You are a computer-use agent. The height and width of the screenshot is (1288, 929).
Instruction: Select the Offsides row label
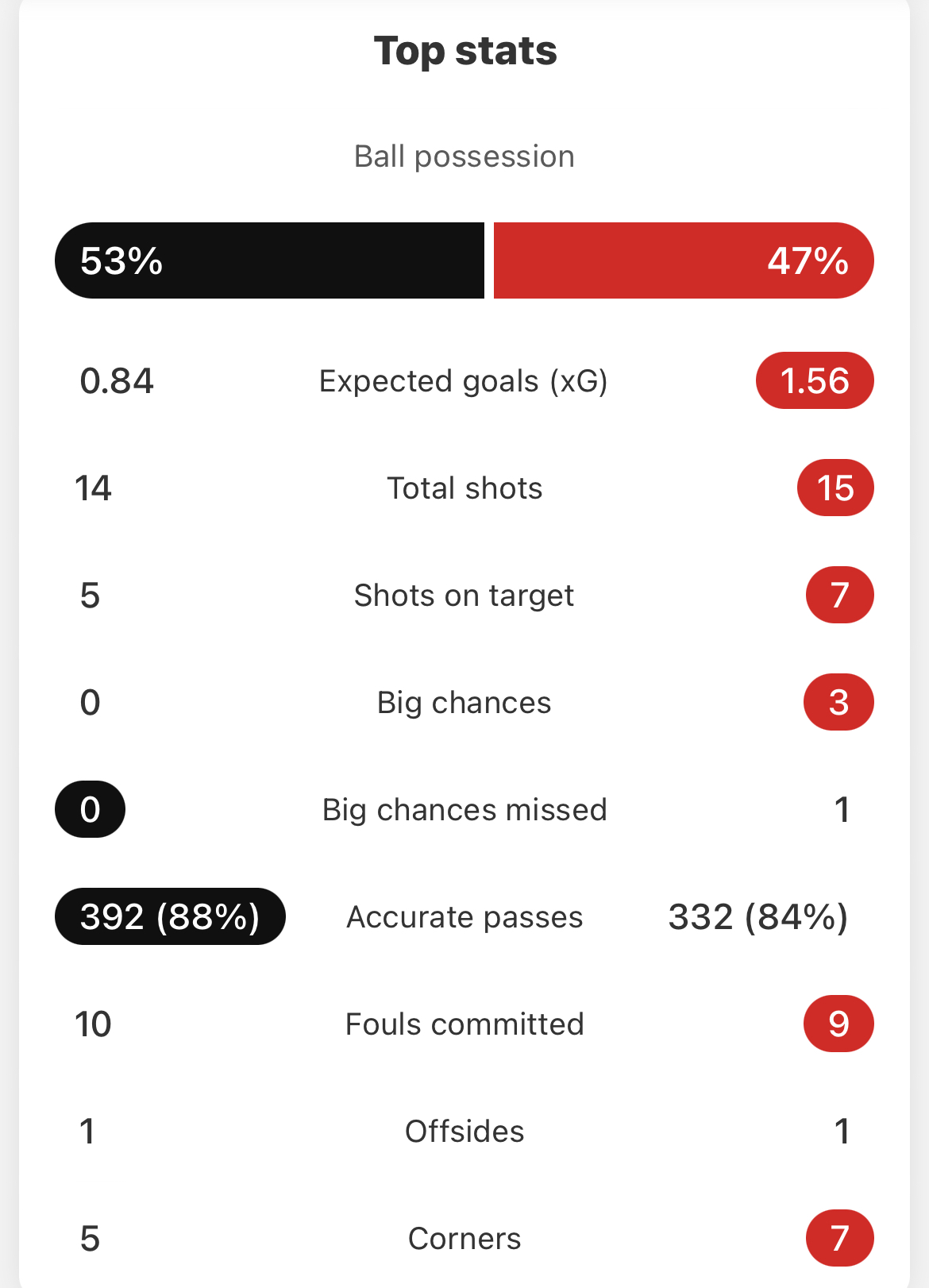tap(464, 1132)
